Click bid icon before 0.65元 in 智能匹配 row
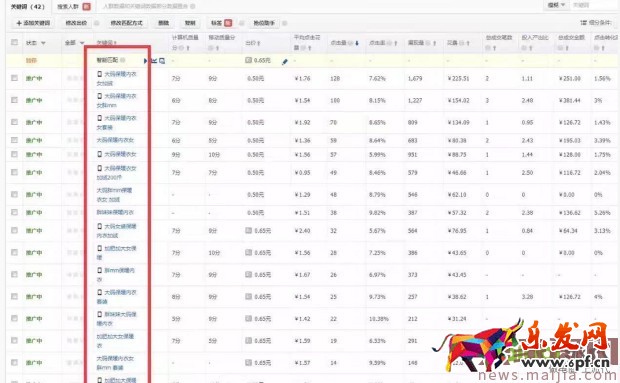The height and width of the screenshot is (383, 620). pyautogui.click(x=248, y=60)
